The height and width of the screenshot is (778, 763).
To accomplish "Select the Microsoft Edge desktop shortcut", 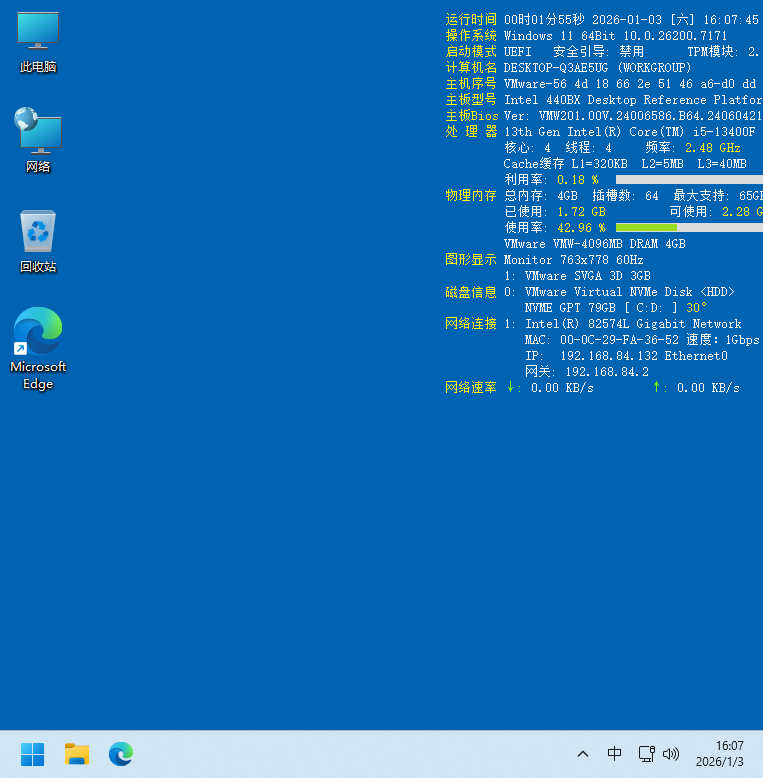I will (x=38, y=346).
